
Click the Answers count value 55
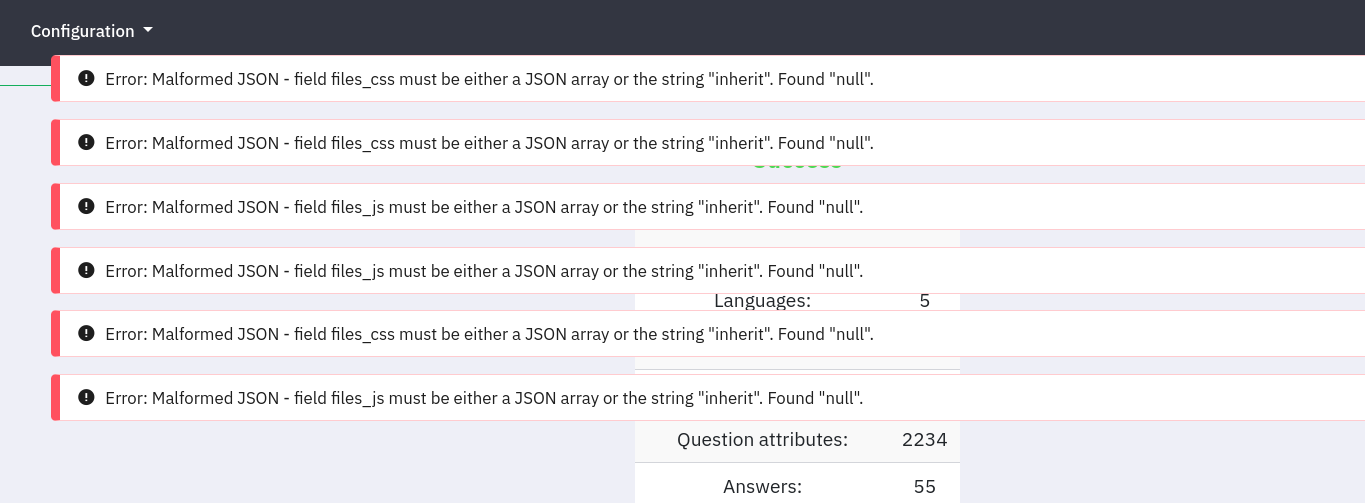point(924,487)
